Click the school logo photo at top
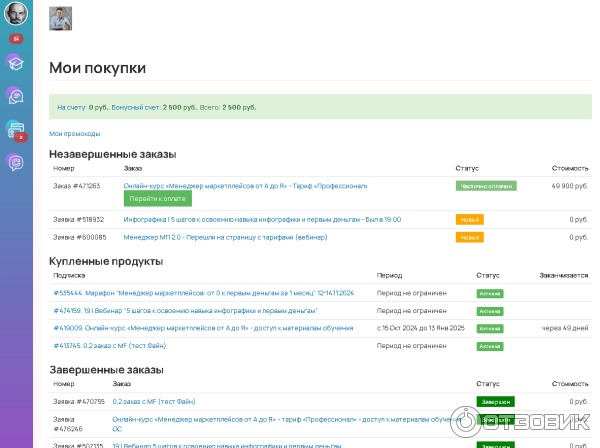Viewport: 600px width, 448px height. tap(61, 18)
